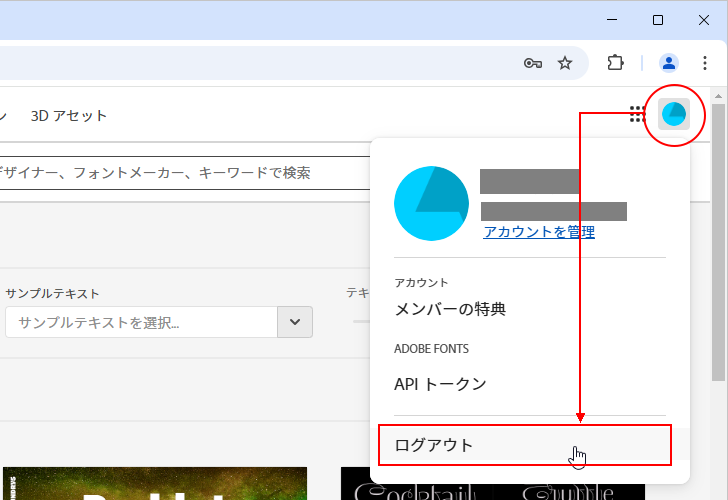Screen dimensions: 728x500
Task: Open the アカウントを管理 link
Action: [x=539, y=232]
